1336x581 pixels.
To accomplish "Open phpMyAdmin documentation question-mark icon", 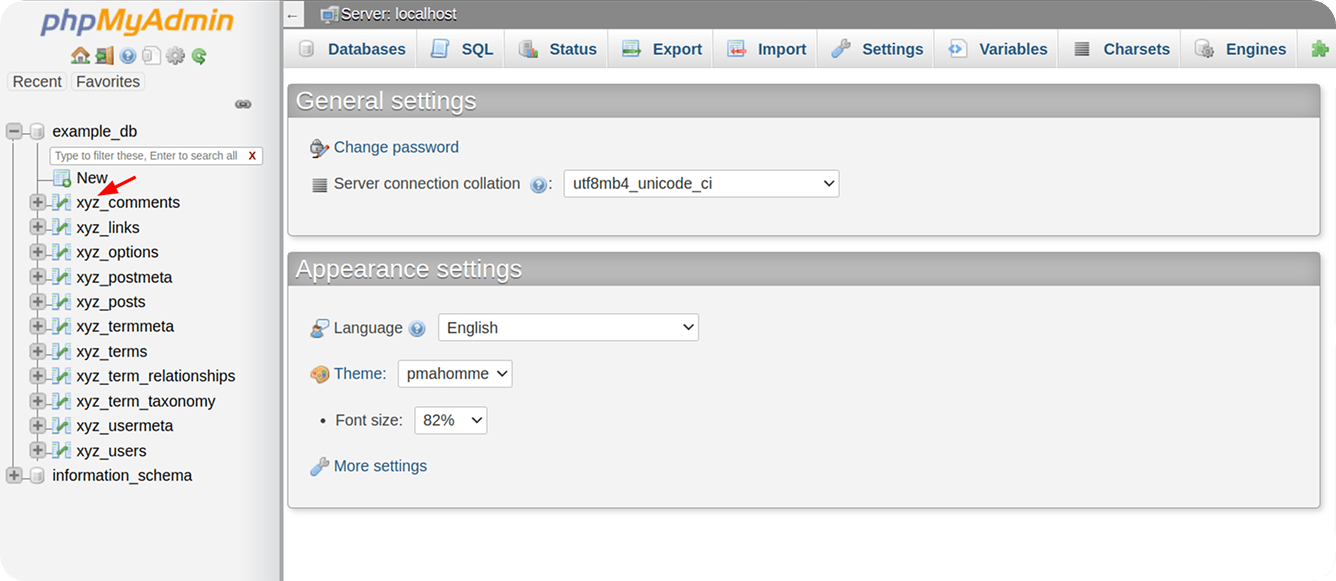I will (128, 56).
